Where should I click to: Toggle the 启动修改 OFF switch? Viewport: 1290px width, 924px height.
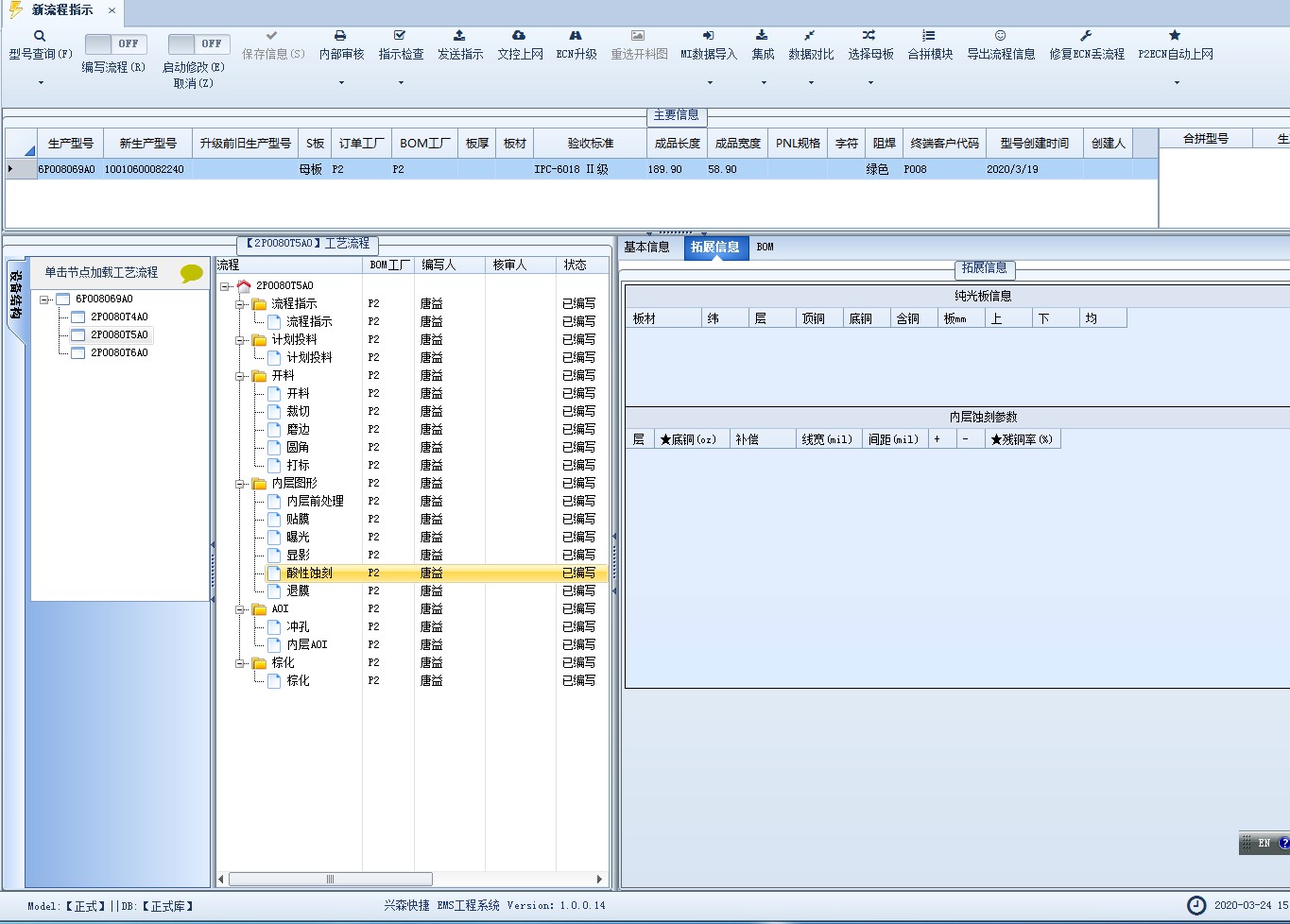pyautogui.click(x=198, y=43)
